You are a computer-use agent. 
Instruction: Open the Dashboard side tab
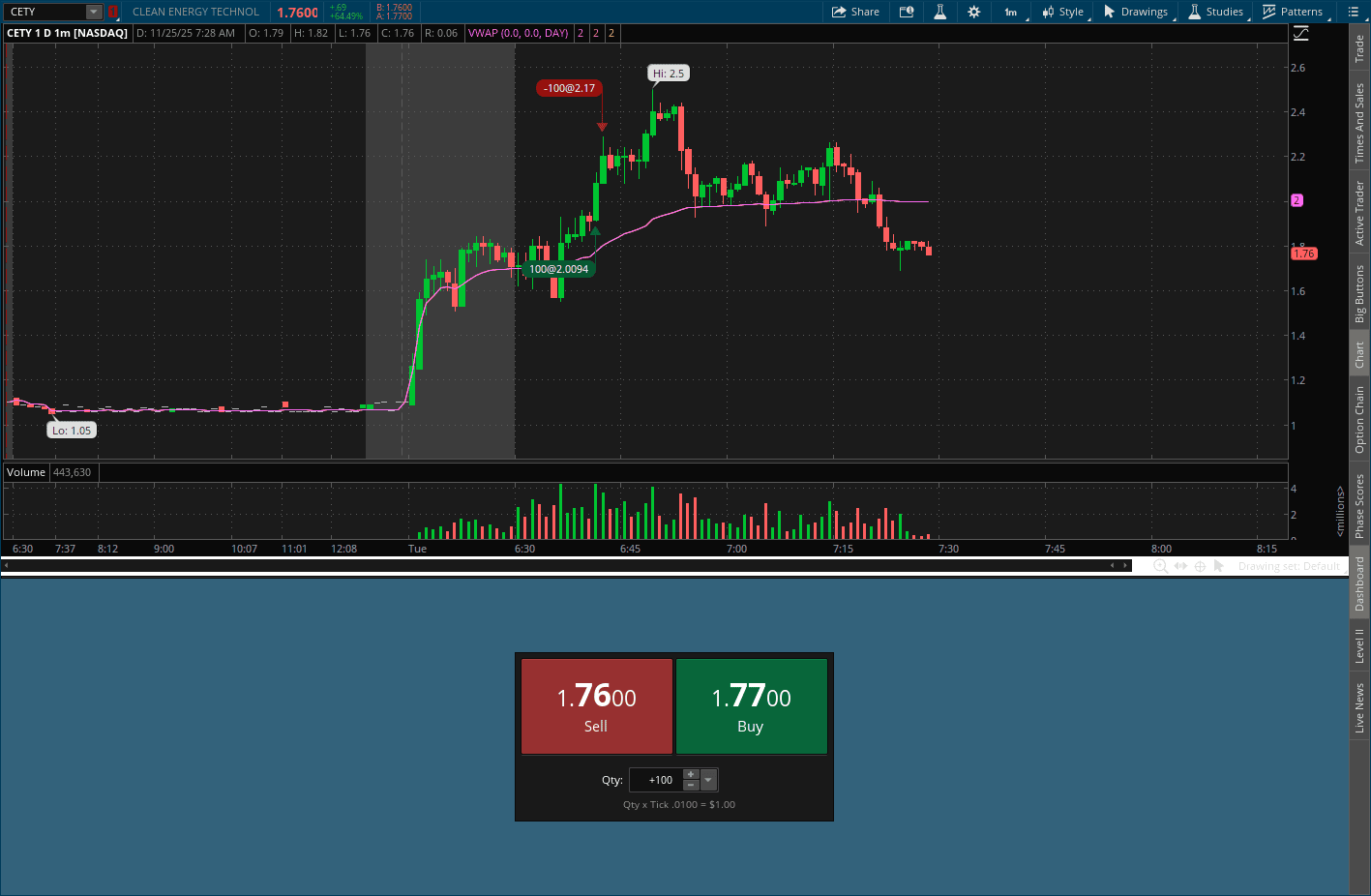pos(1359,583)
